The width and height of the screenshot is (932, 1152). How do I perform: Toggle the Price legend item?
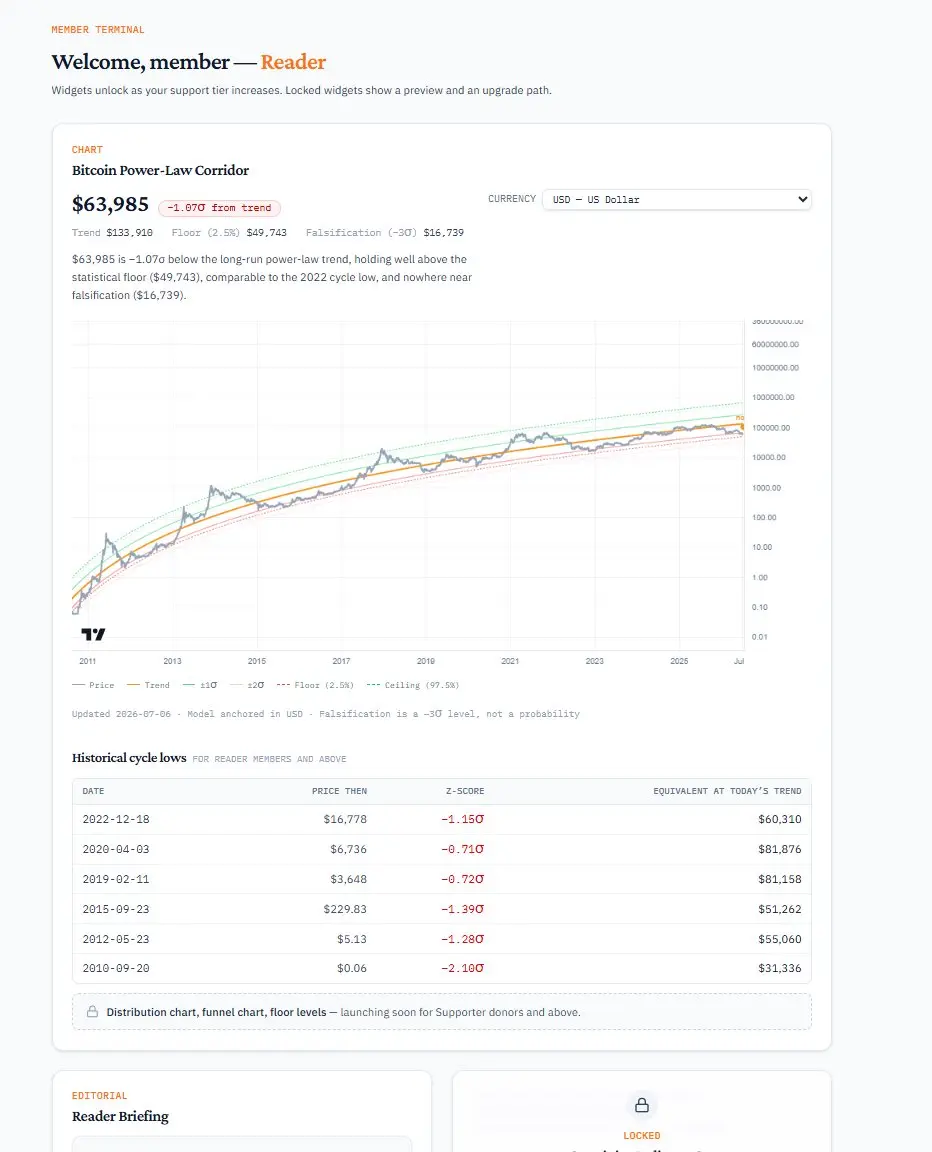(x=93, y=685)
